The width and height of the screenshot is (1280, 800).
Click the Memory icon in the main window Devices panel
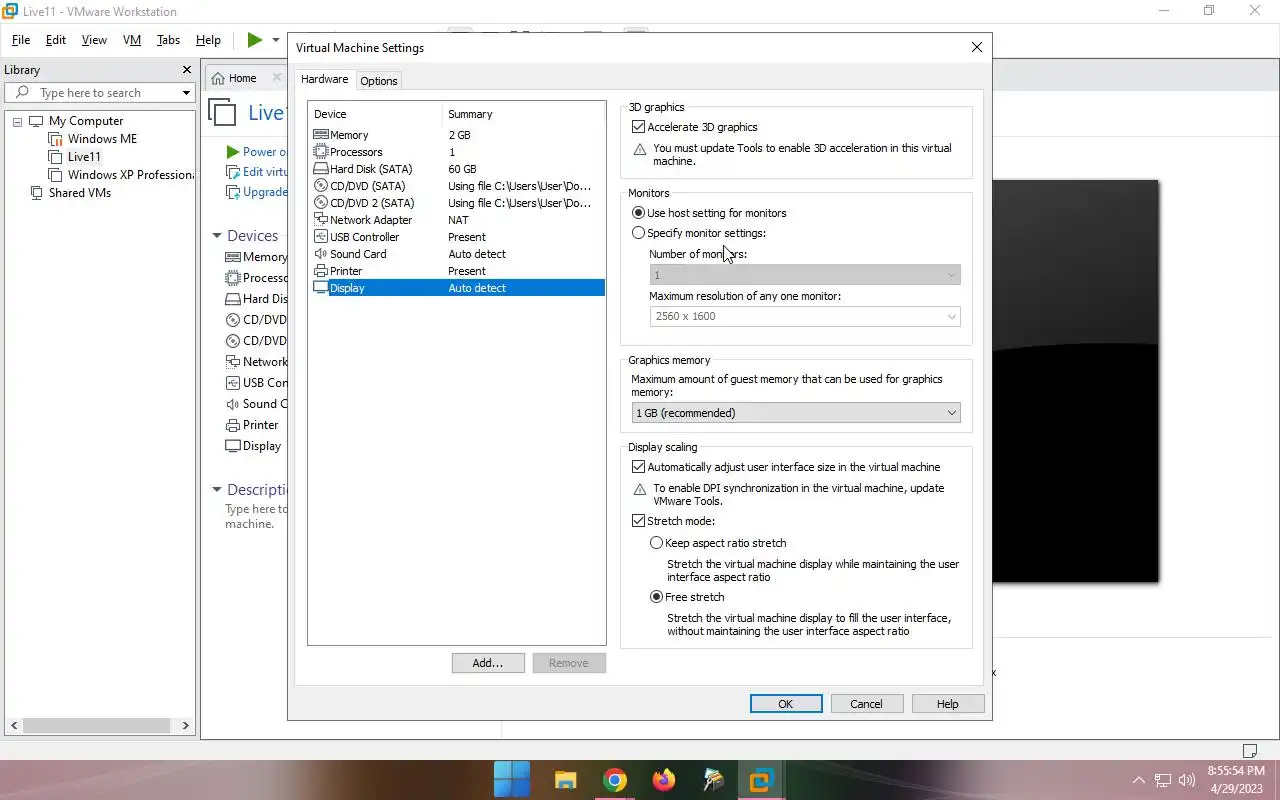click(233, 257)
